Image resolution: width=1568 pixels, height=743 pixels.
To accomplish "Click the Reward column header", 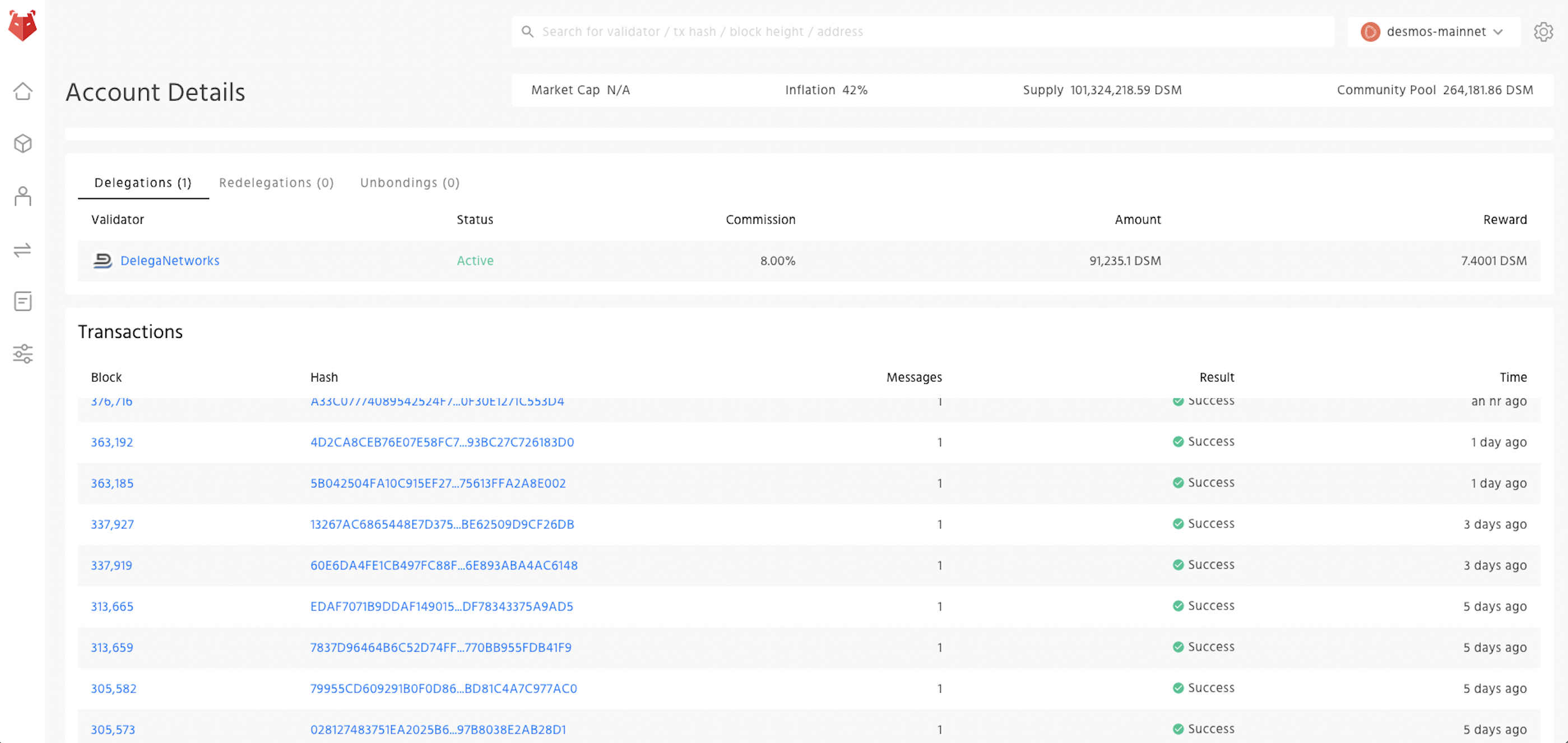I will pyautogui.click(x=1505, y=220).
